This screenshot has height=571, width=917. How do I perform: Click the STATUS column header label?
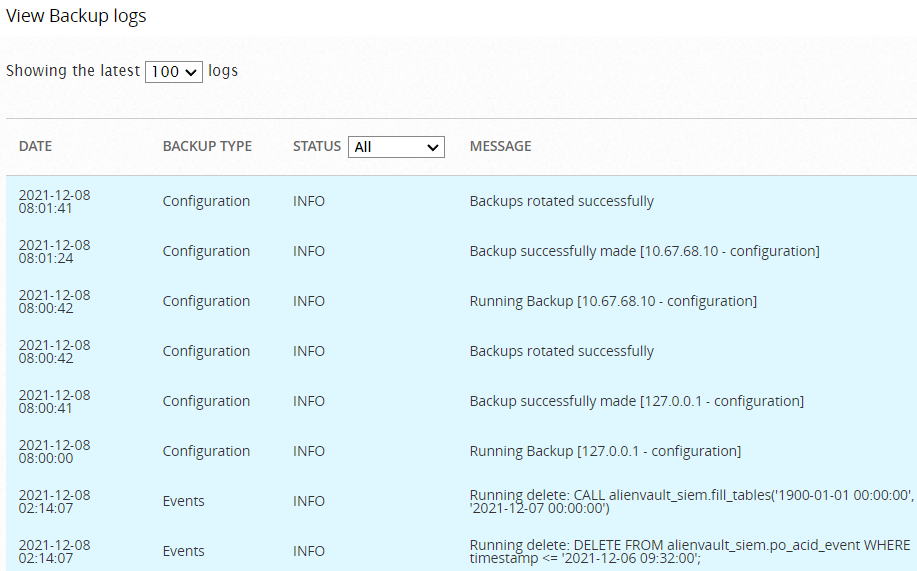316,147
